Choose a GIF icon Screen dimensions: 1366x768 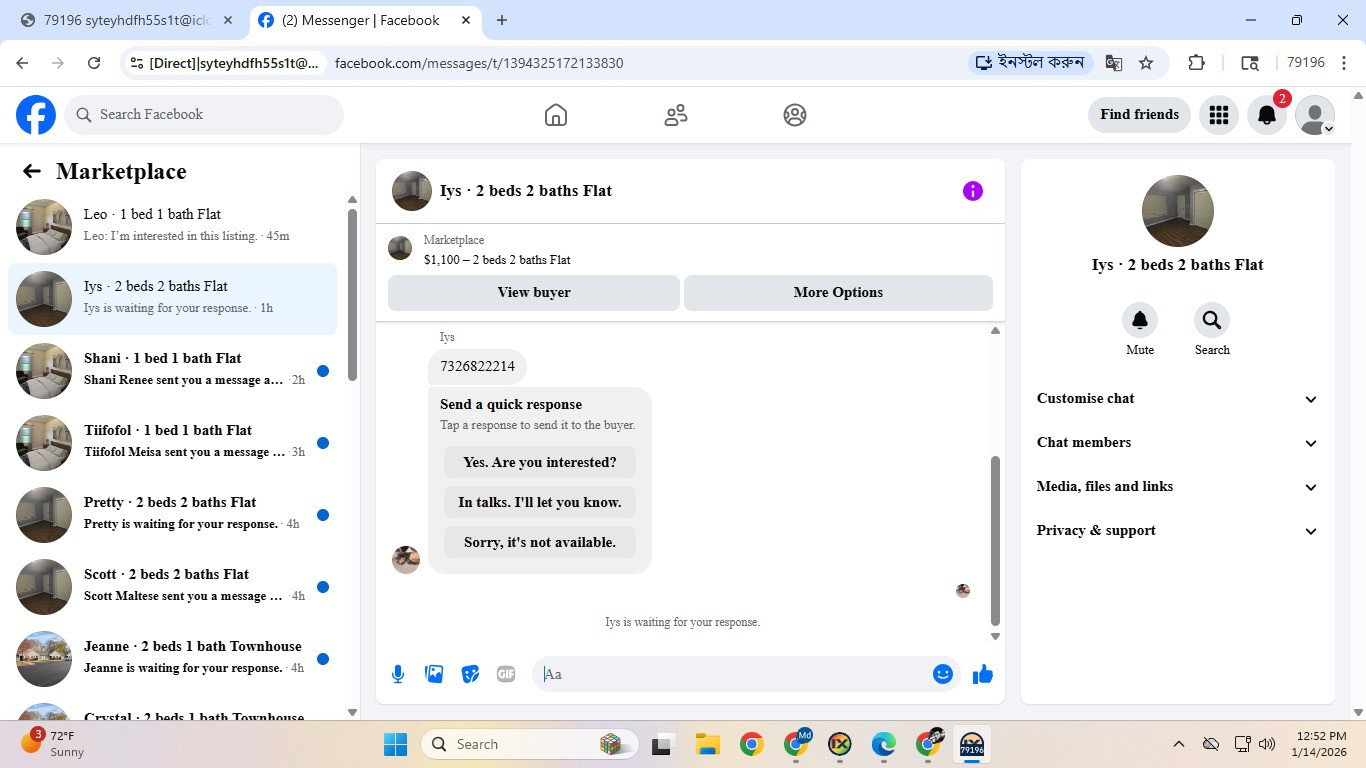pos(506,674)
